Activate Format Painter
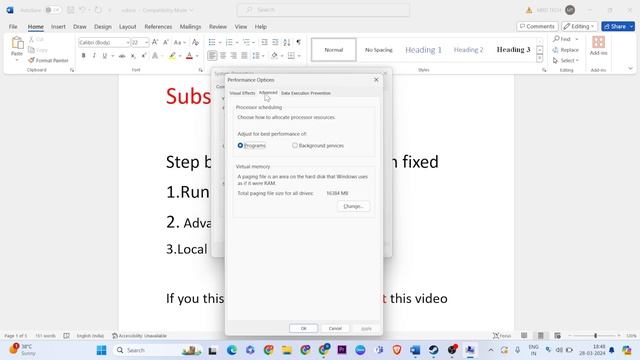 pyautogui.click(x=48, y=60)
